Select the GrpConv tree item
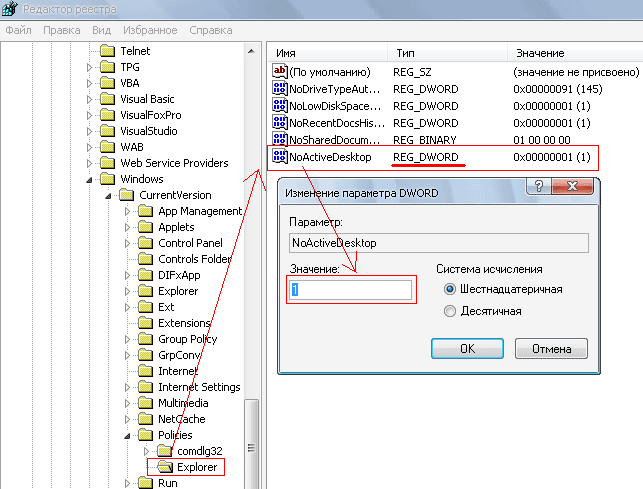 [179, 355]
